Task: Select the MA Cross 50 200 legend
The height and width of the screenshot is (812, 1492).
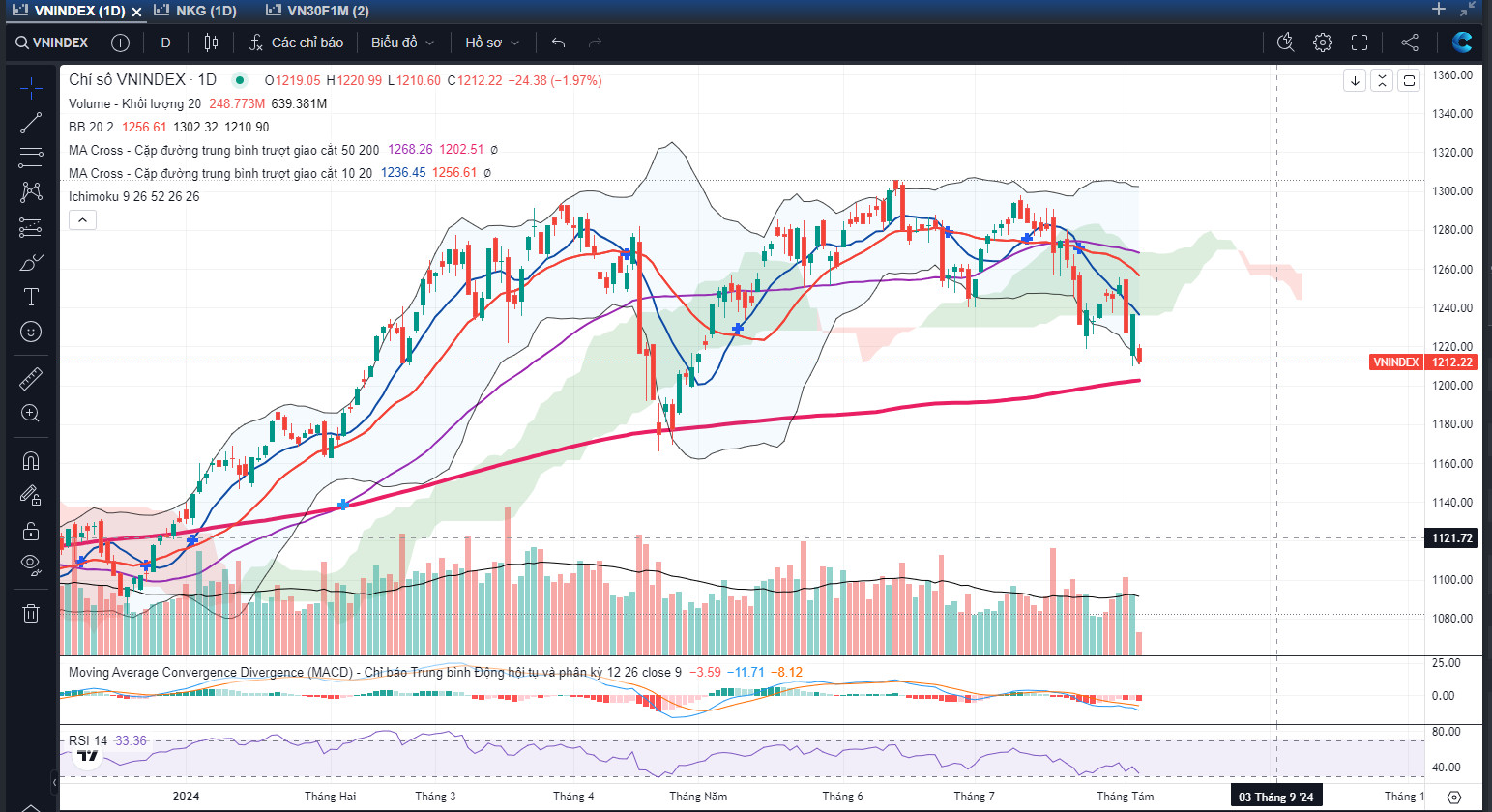Action: [223, 150]
